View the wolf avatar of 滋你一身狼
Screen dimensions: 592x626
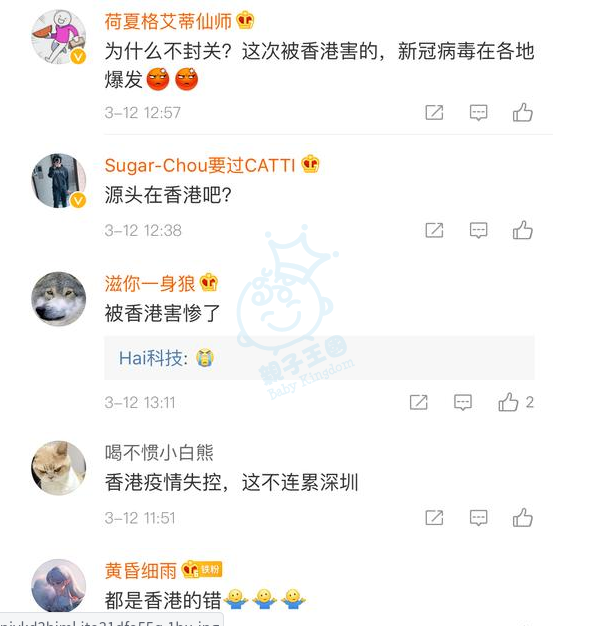pos(59,299)
